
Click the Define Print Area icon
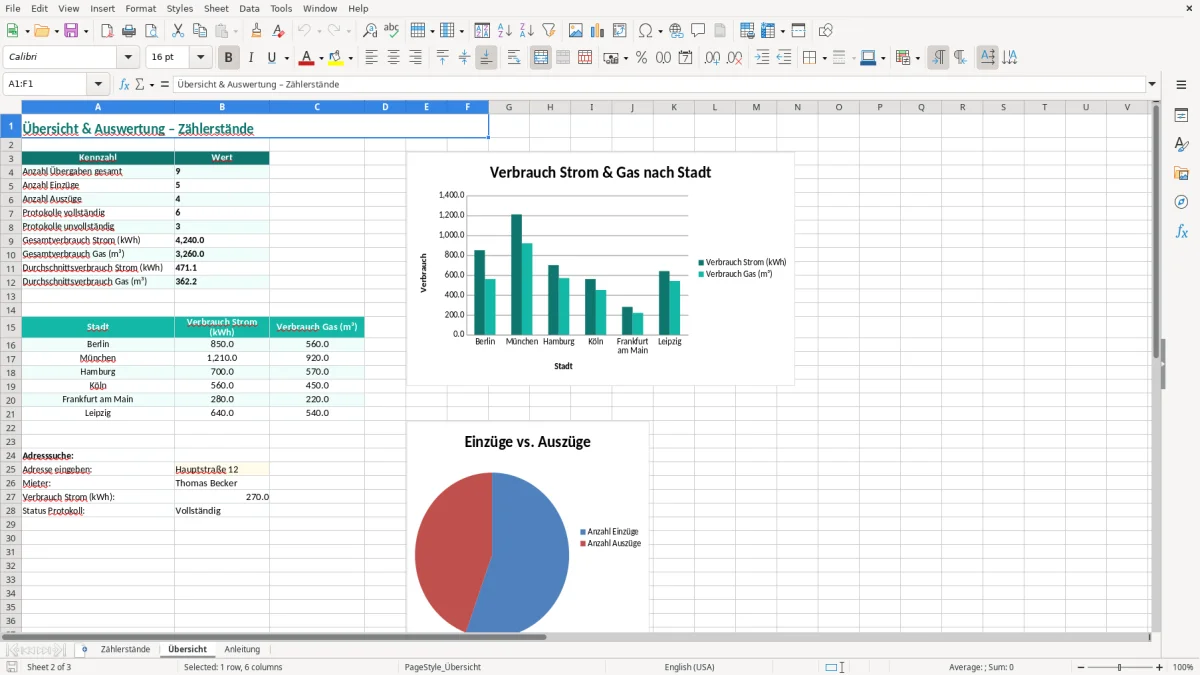[747, 31]
